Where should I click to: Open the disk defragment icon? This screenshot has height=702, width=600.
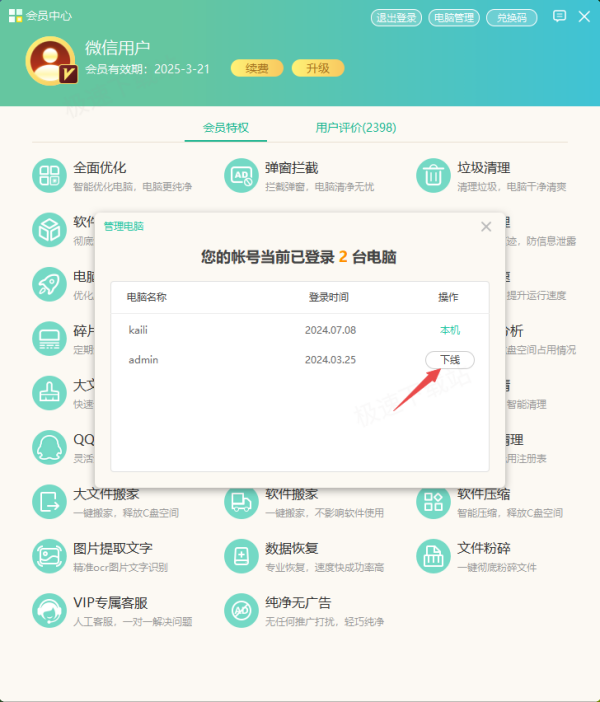tap(49, 338)
